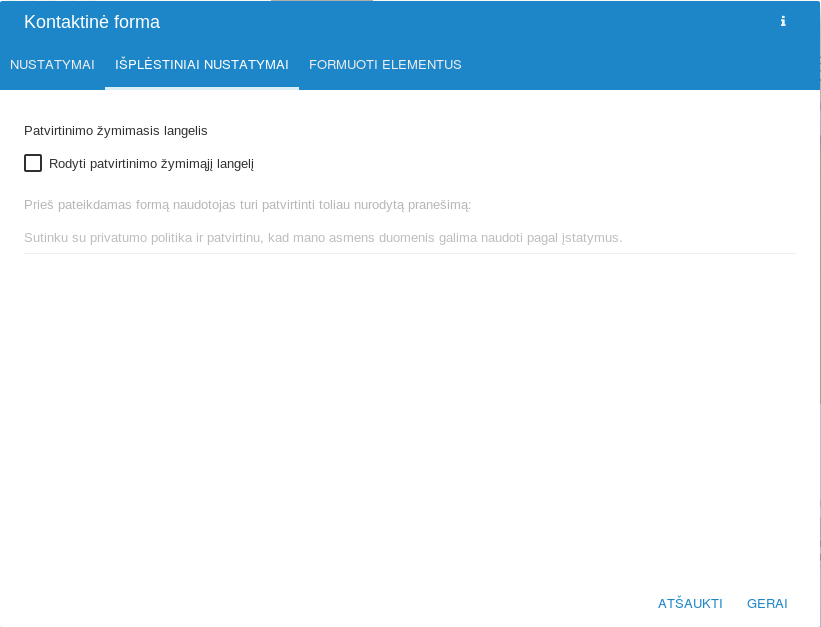Click the empty white area of the dialog body

click(x=409, y=420)
